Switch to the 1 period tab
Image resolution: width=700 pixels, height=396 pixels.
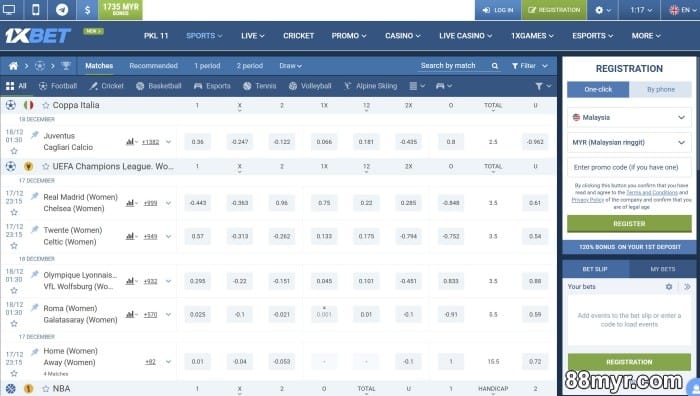point(207,66)
